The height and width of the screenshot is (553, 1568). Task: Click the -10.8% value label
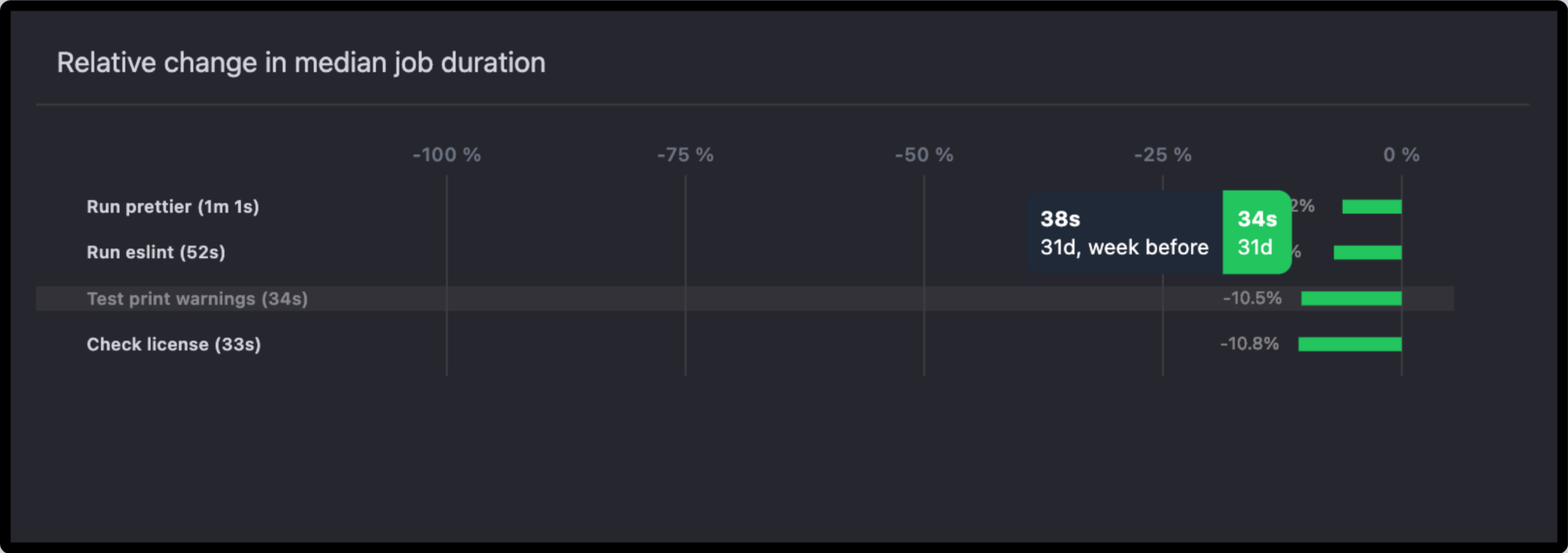point(1249,344)
